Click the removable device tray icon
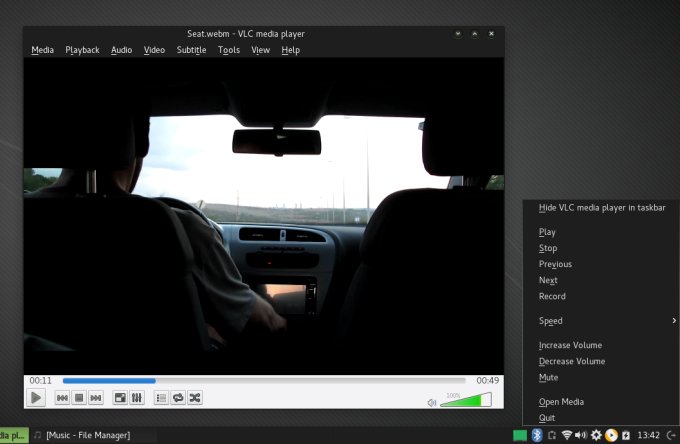 pyautogui.click(x=552, y=435)
